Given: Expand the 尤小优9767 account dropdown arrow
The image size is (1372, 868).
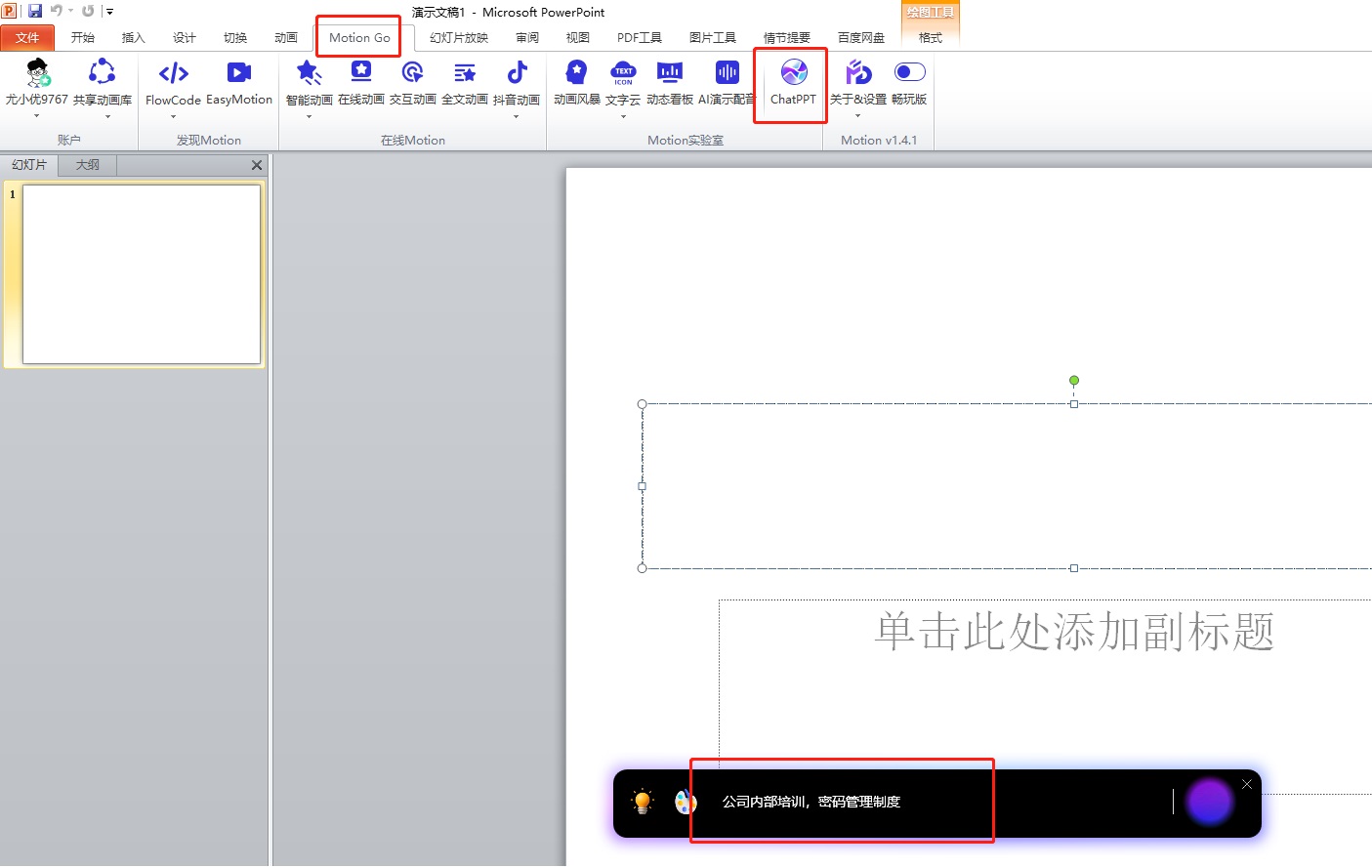Looking at the screenshot, I should click(x=37, y=116).
